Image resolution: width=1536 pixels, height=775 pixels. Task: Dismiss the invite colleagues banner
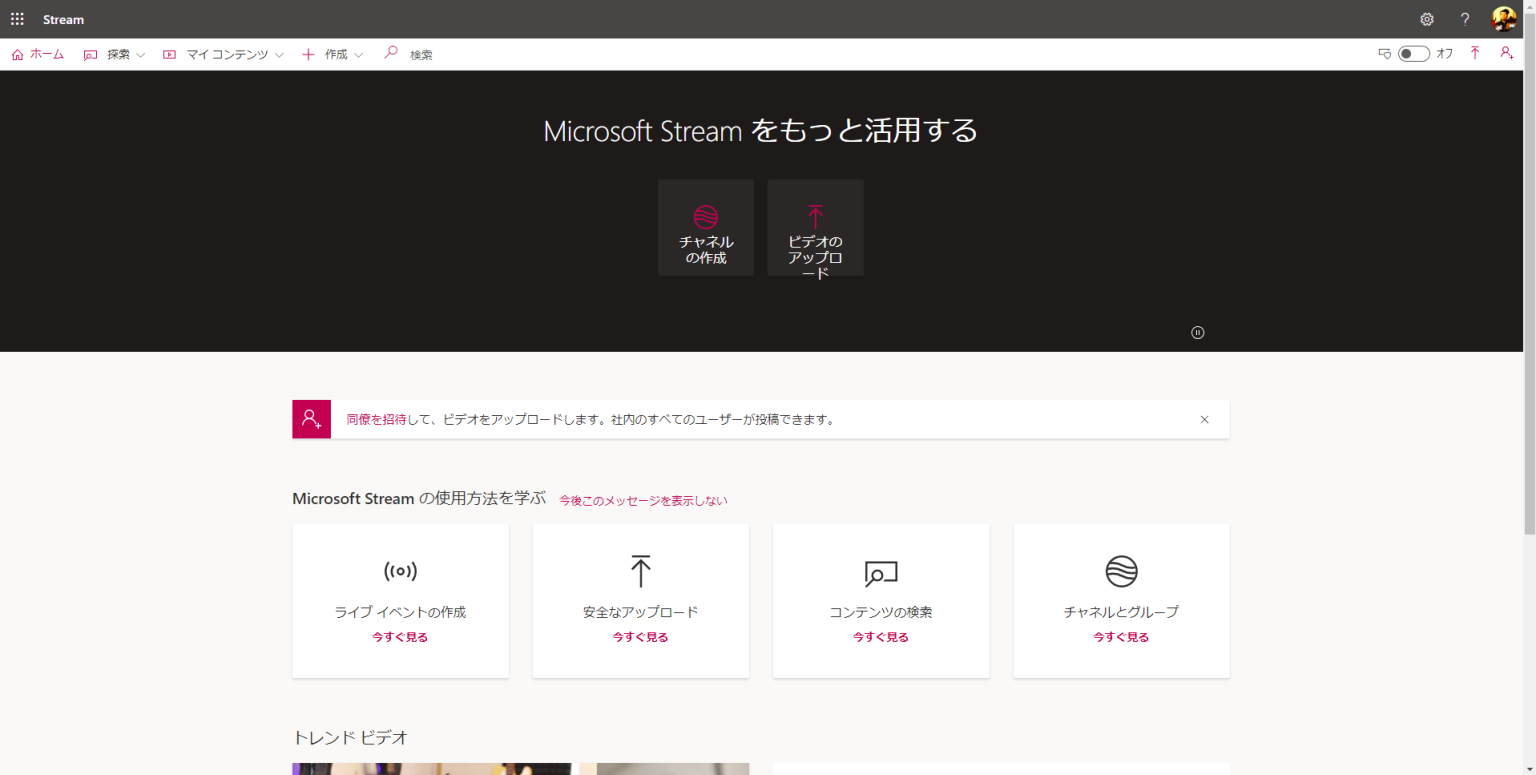point(1204,419)
